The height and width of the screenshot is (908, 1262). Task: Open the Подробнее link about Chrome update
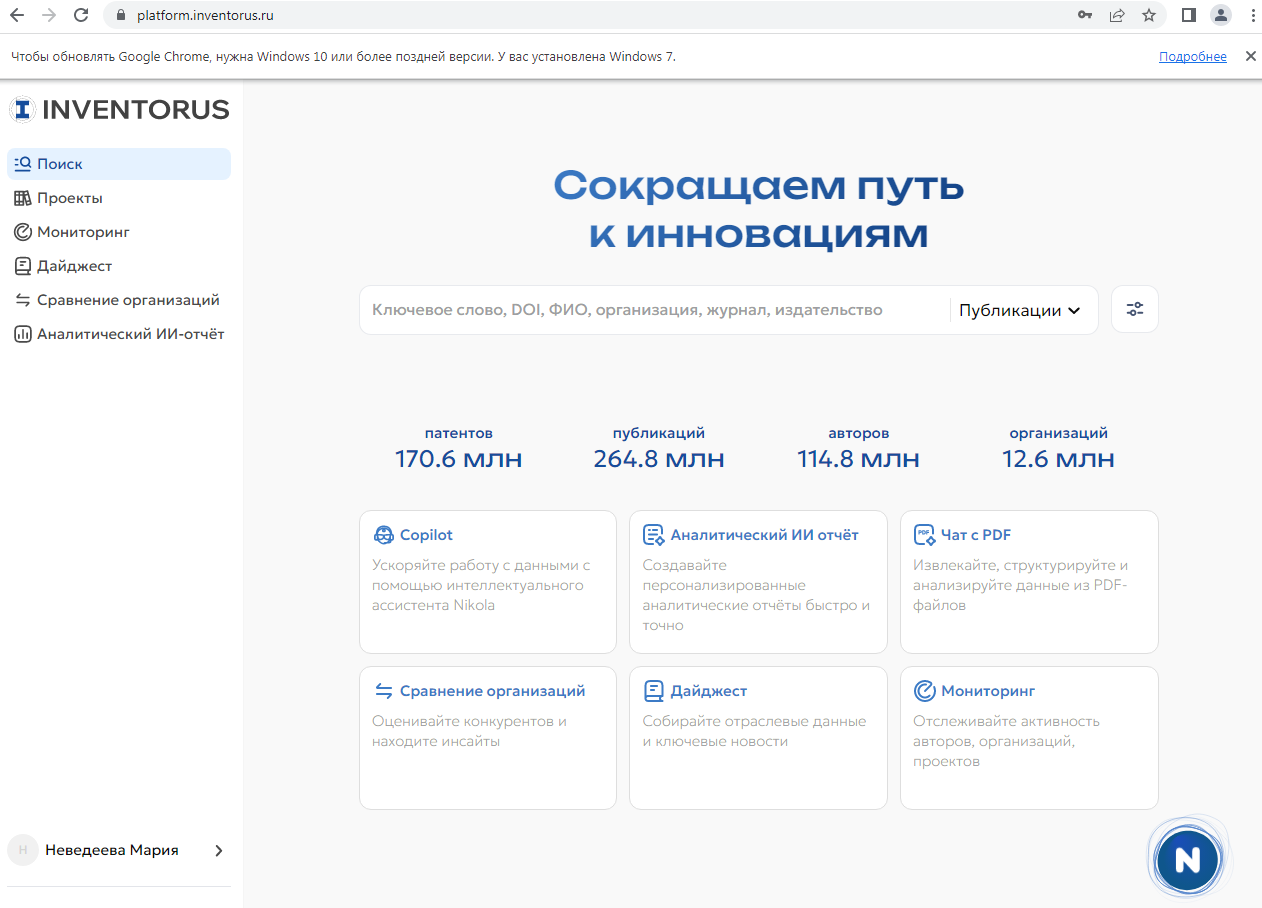point(1192,56)
